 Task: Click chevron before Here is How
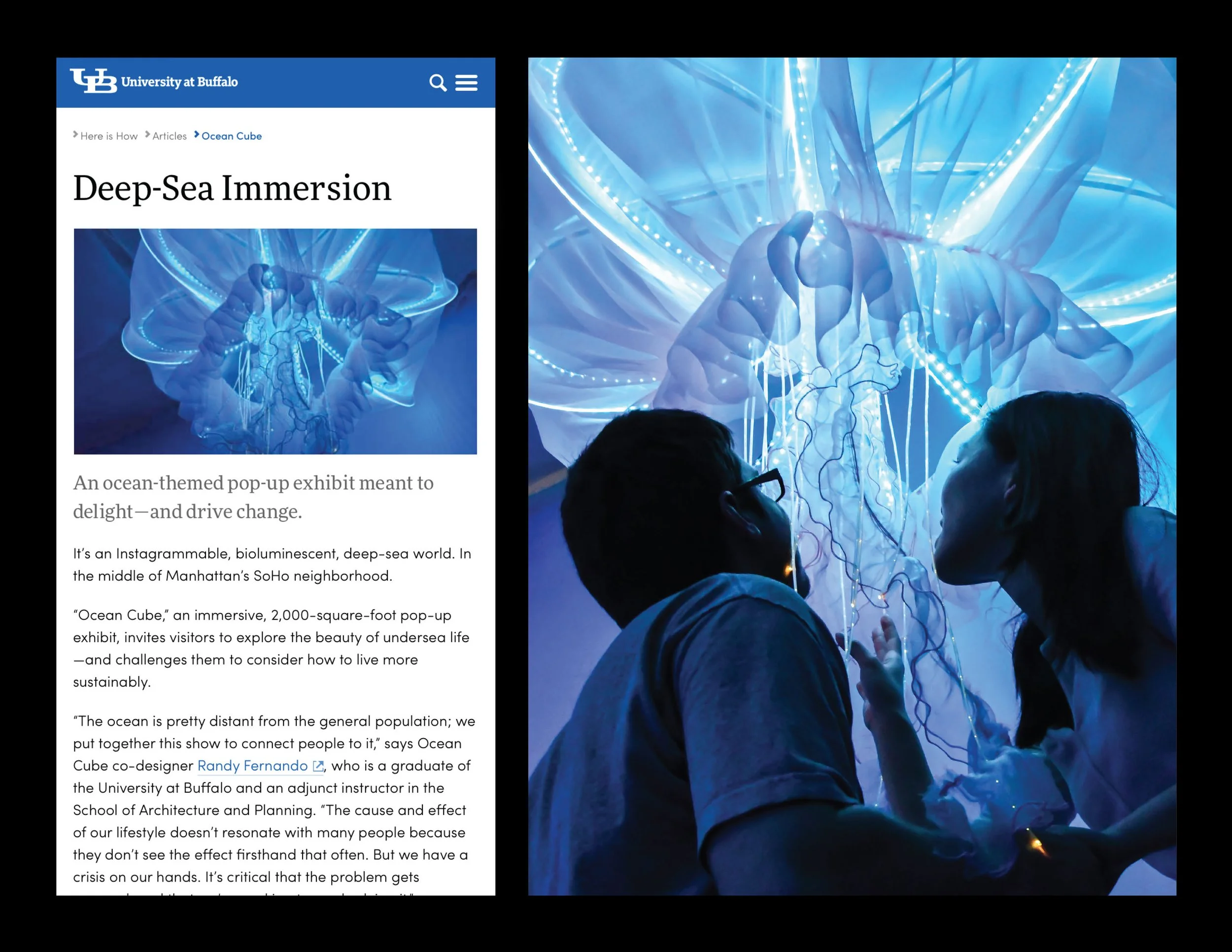[75, 135]
